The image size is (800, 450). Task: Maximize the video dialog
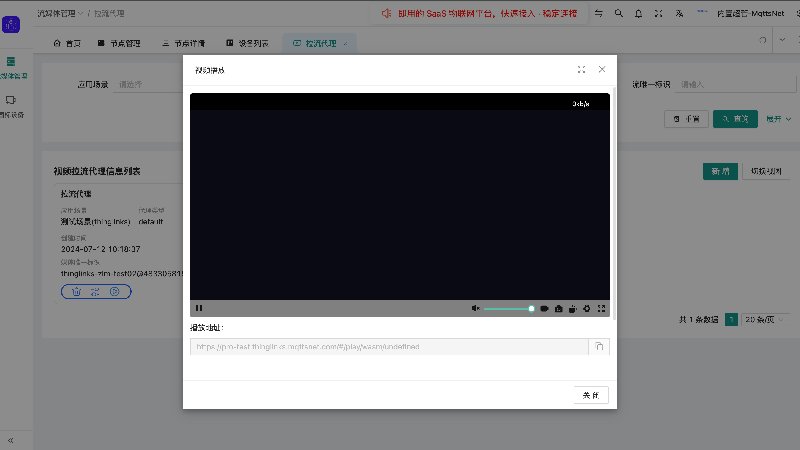581,69
